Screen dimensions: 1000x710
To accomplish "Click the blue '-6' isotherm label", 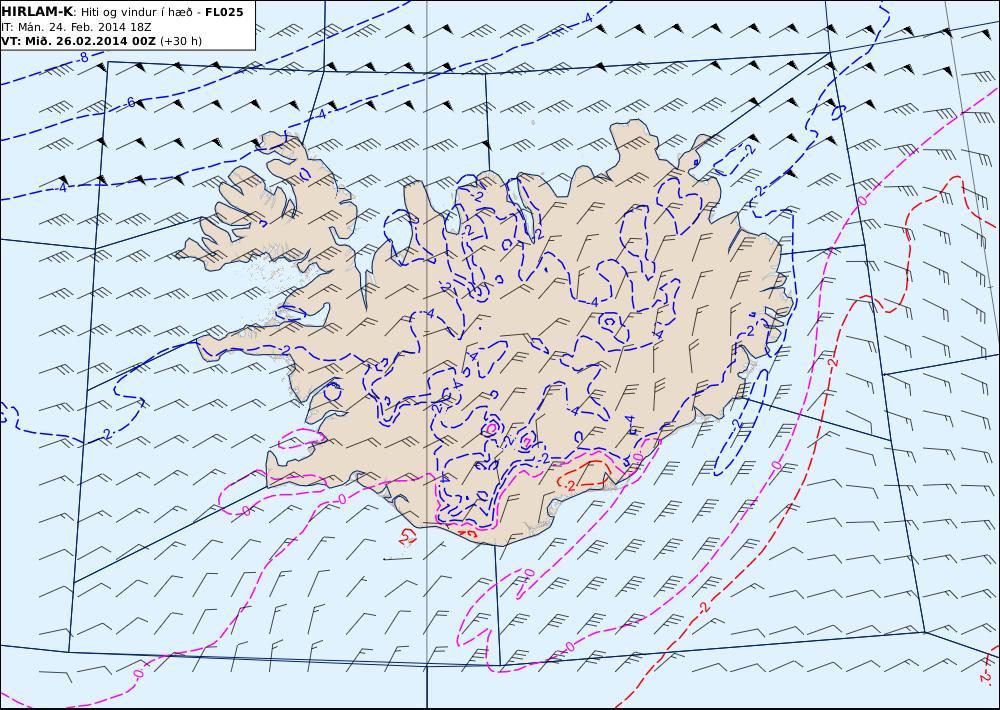I will [x=129, y=102].
